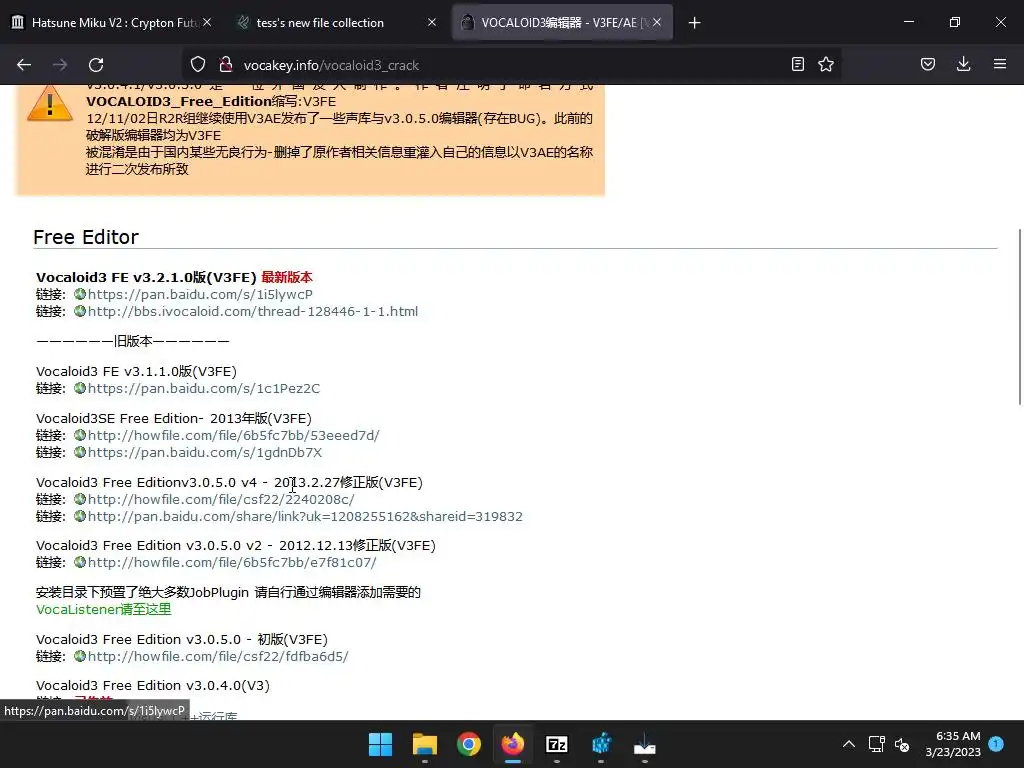Open the notification badge icon
This screenshot has width=1024, height=768.
tap(996, 743)
